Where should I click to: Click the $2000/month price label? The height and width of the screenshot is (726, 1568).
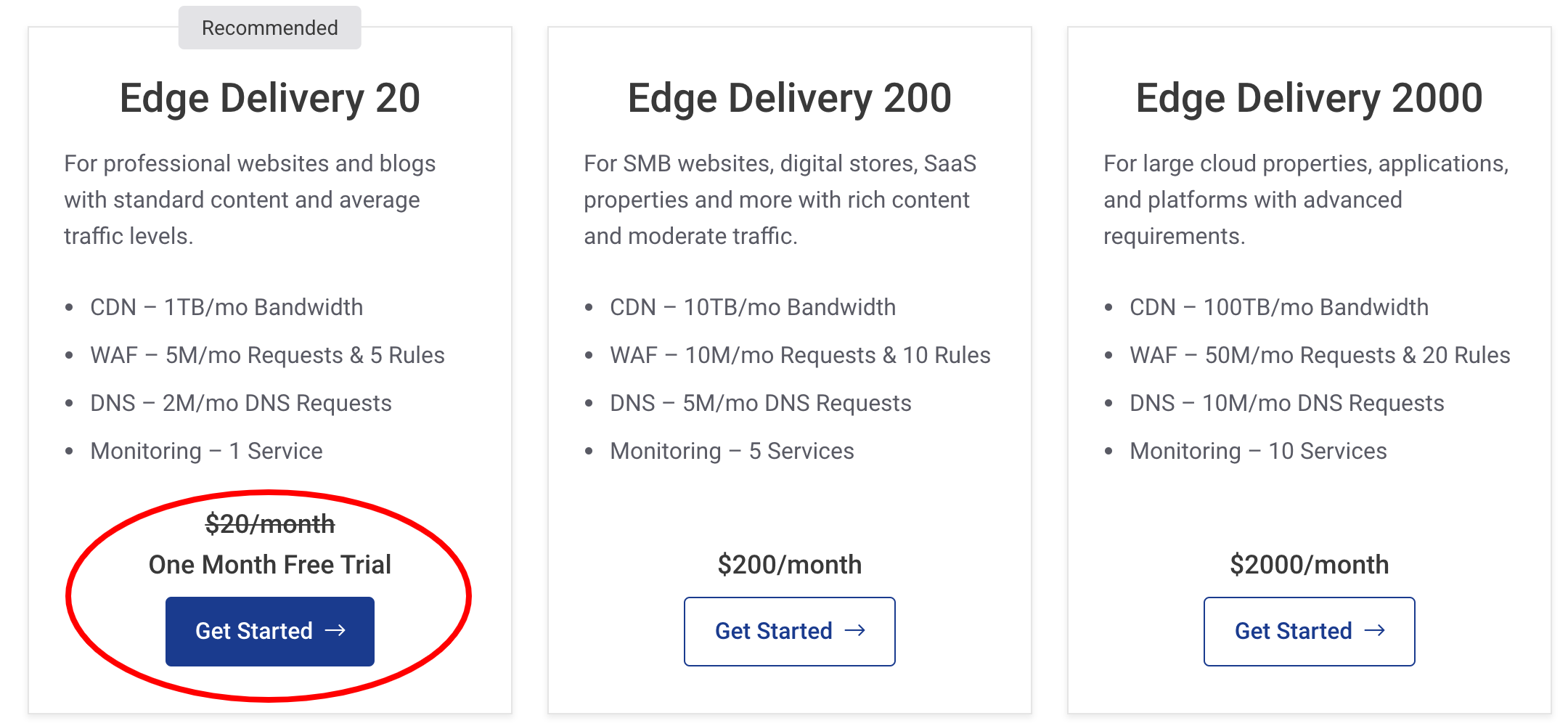coord(1309,564)
